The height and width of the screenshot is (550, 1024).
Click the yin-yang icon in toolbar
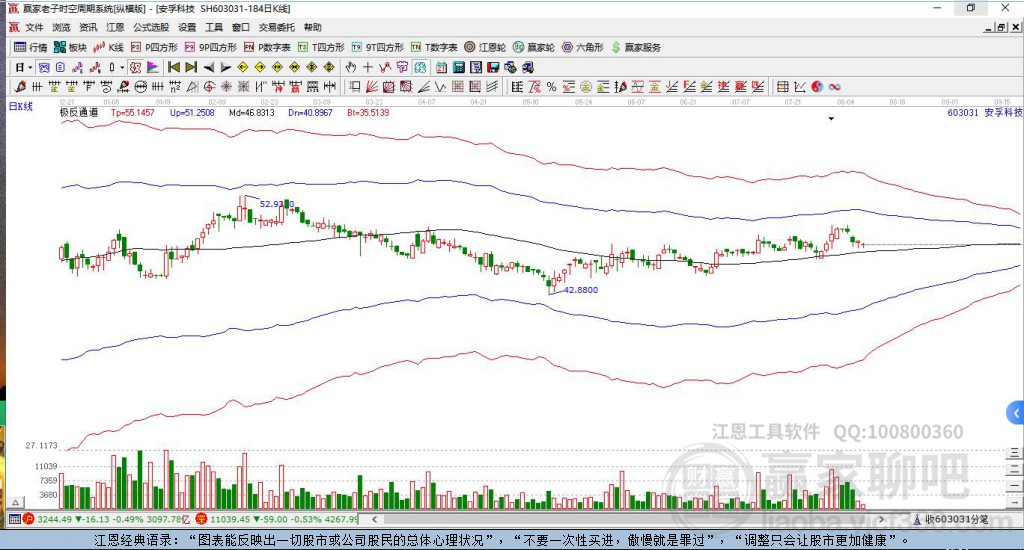(817, 87)
